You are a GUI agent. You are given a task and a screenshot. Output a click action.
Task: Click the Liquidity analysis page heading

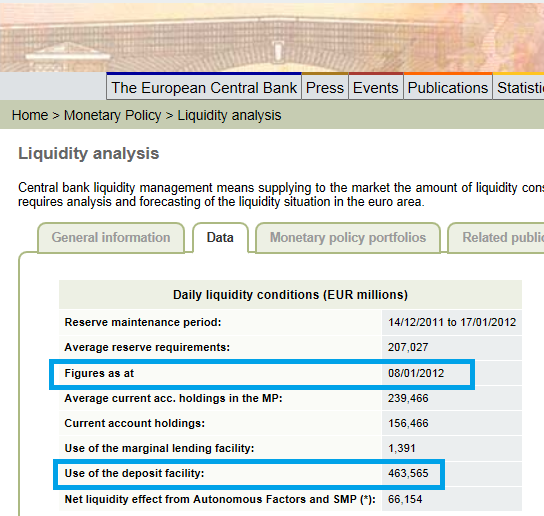(x=88, y=154)
